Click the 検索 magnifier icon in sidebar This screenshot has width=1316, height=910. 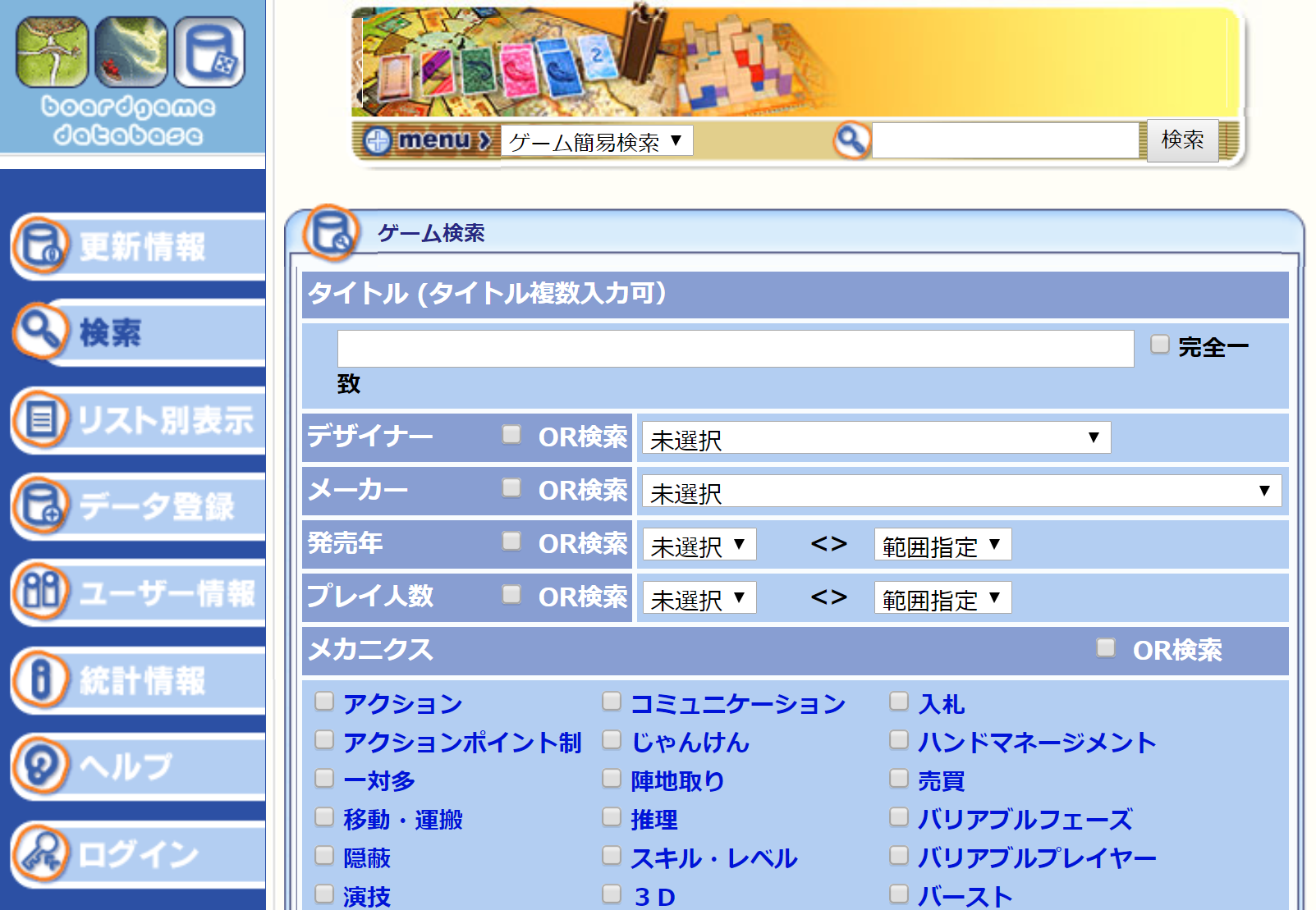tap(39, 332)
